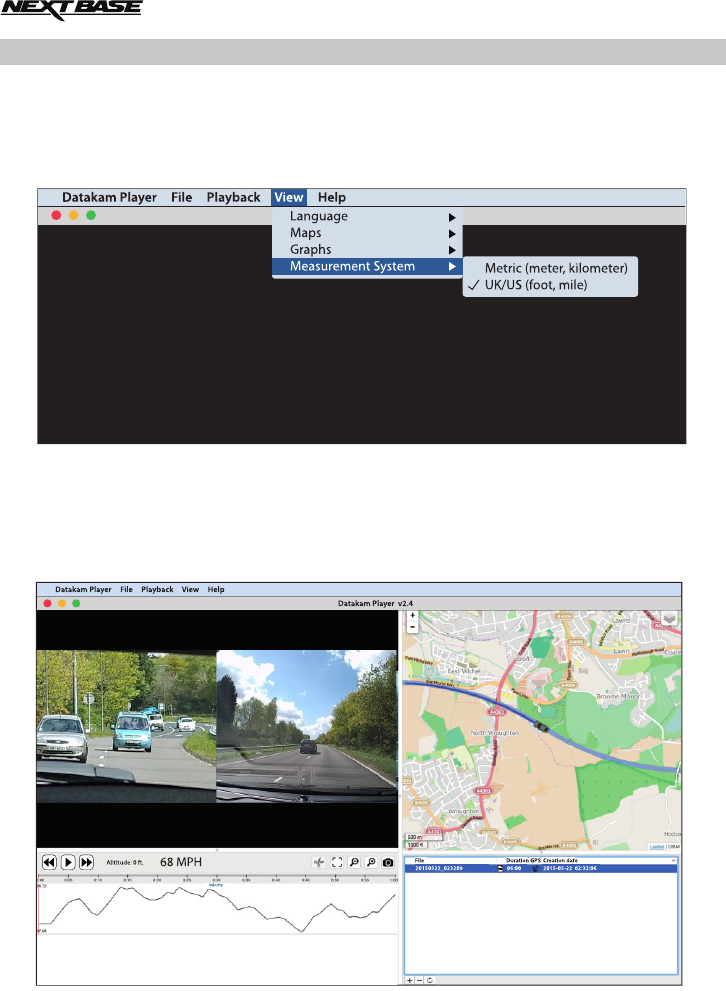Sort file list by Creation date column header
The width and height of the screenshot is (726, 991).
tap(560, 861)
